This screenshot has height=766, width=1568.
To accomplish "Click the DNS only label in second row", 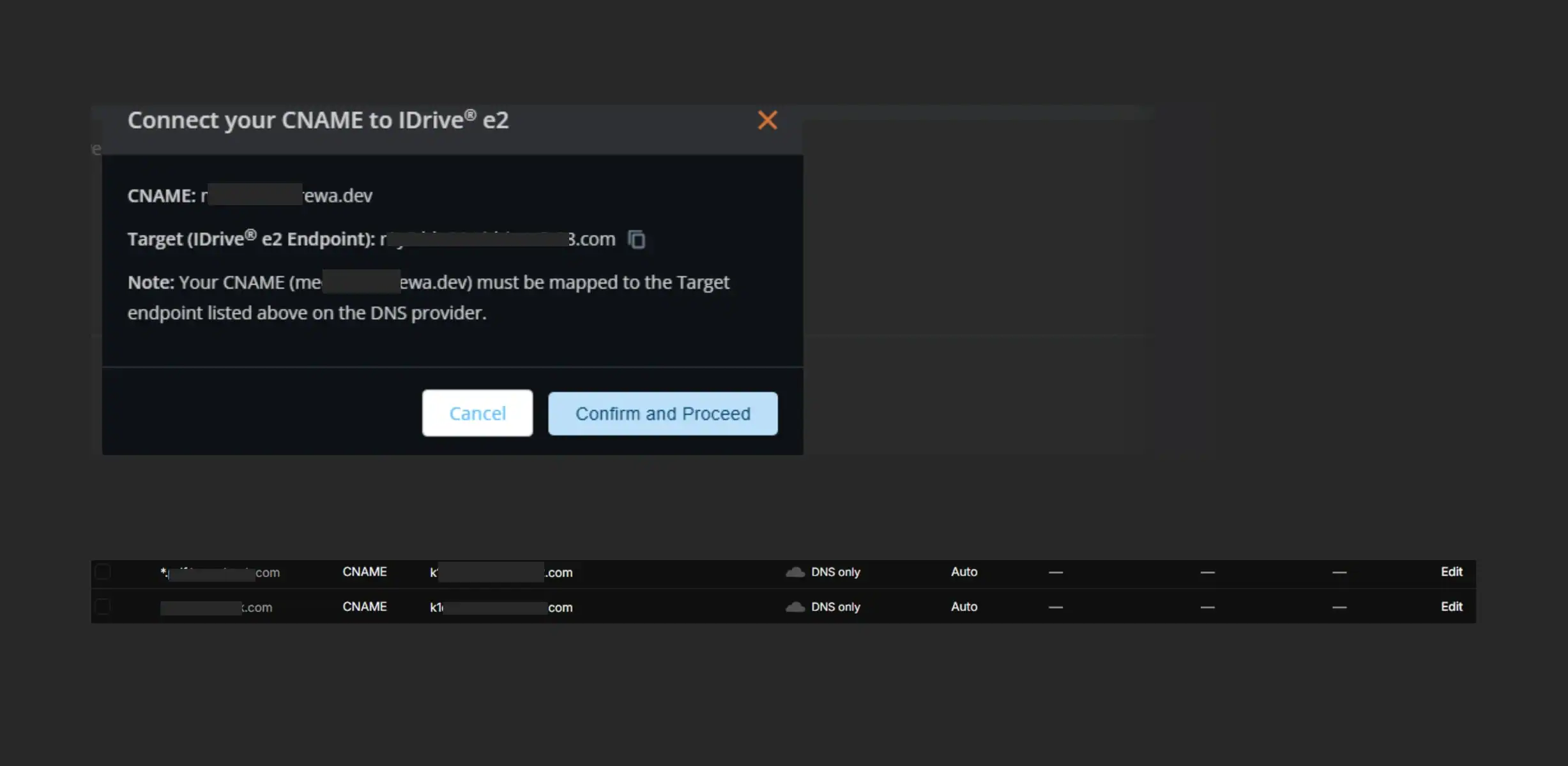I will click(835, 606).
